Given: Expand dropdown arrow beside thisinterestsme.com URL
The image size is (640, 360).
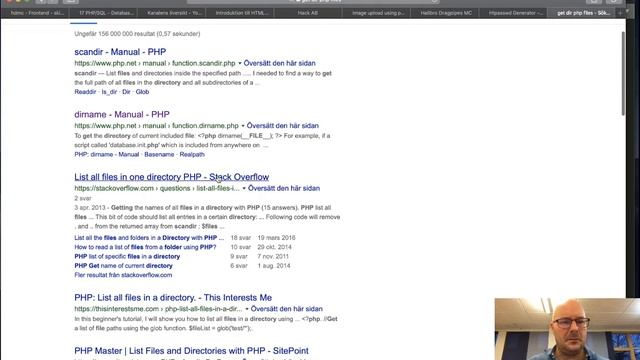Looking at the screenshot, I should [x=247, y=309].
